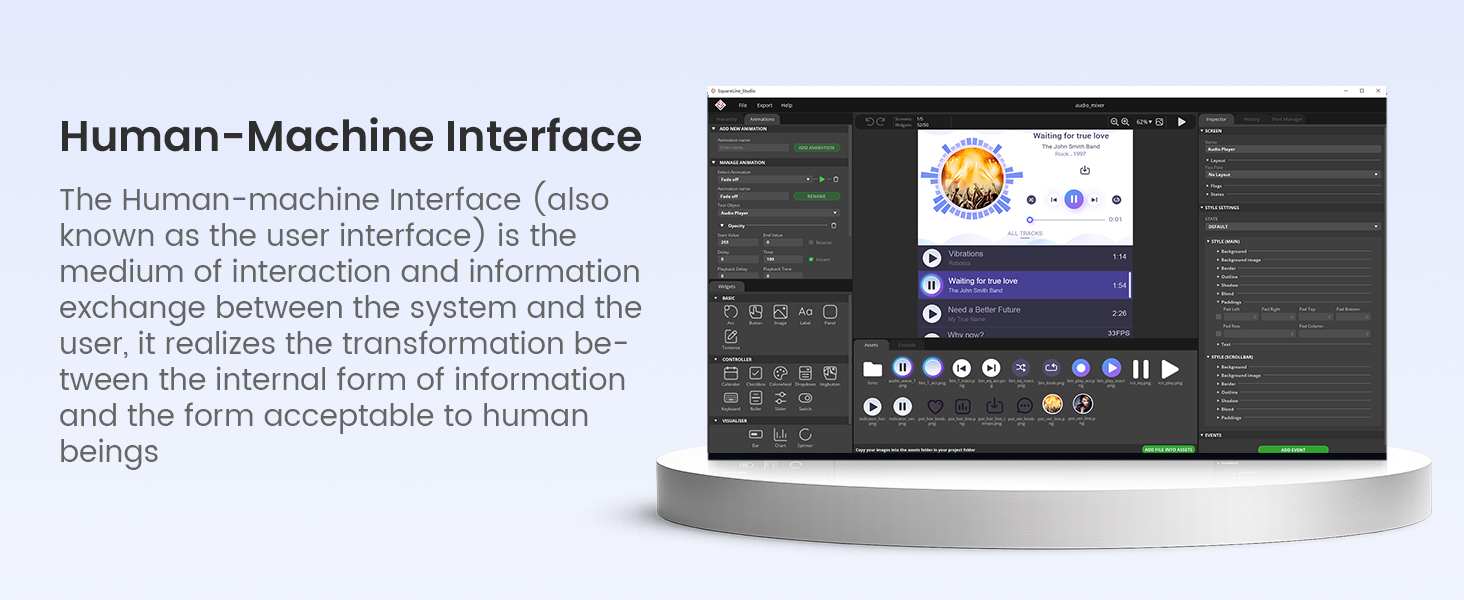Click the ADD FILE INTO ASSETS button
The width and height of the screenshot is (1464, 600).
coord(1168,450)
